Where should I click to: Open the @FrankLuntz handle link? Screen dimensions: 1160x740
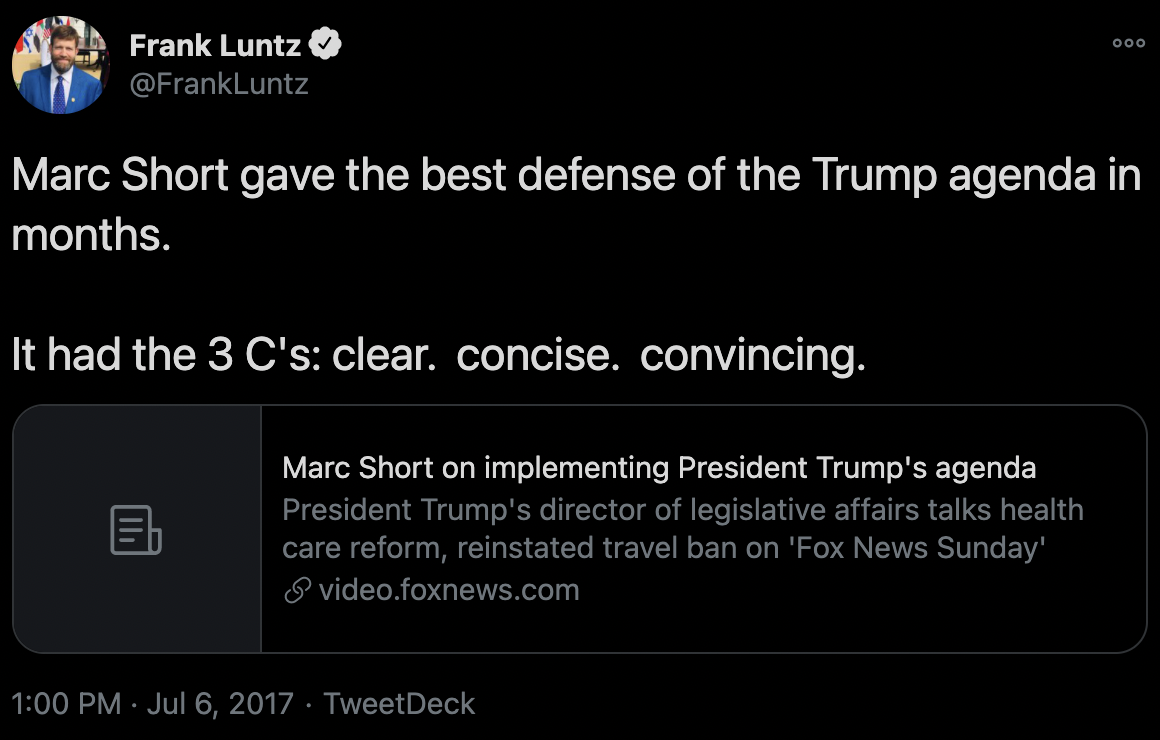(x=219, y=84)
